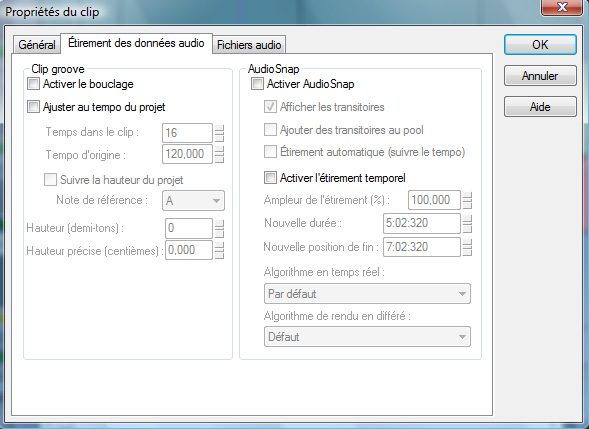Viewport: 589px width, 429px height.
Task: Open Algorithme de rendu en différé dropdown
Action: point(367,337)
